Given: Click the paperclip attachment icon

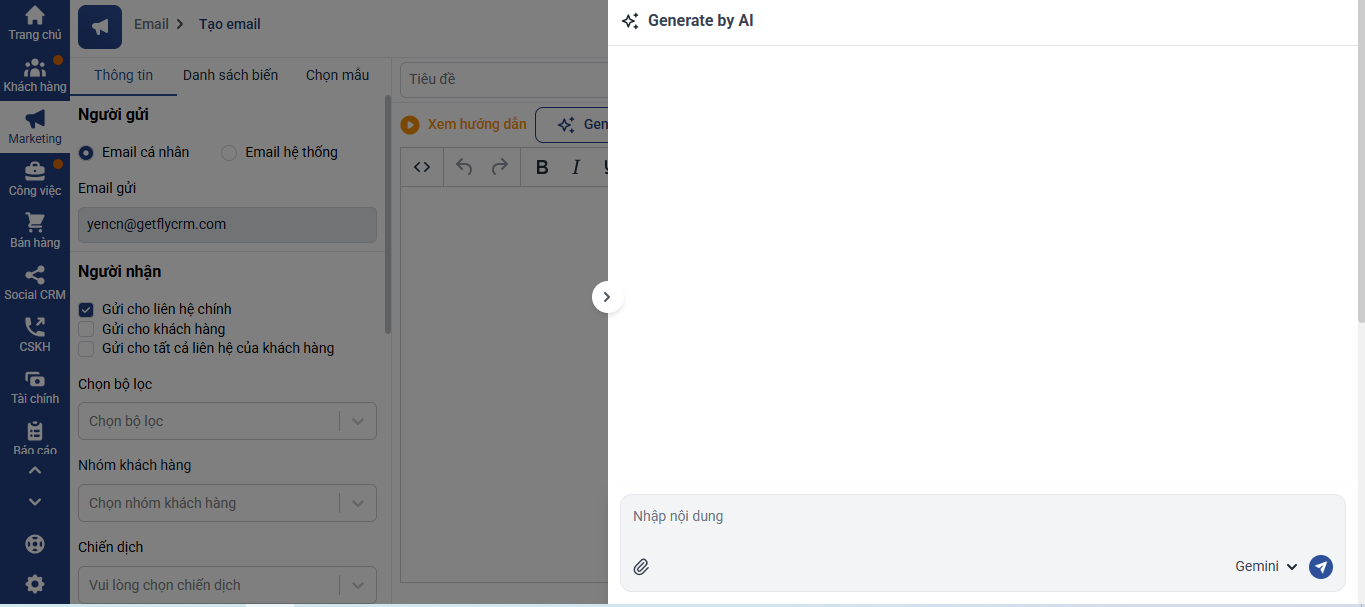Looking at the screenshot, I should 641,567.
